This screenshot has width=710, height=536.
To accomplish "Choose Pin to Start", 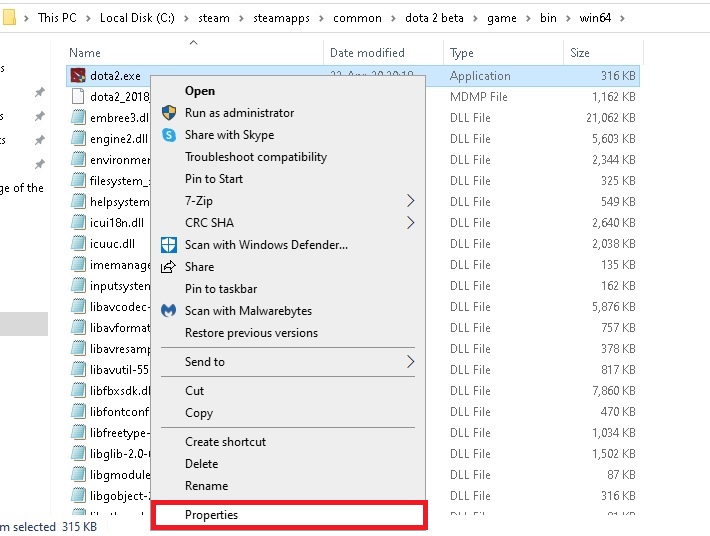I will pyautogui.click(x=288, y=179).
